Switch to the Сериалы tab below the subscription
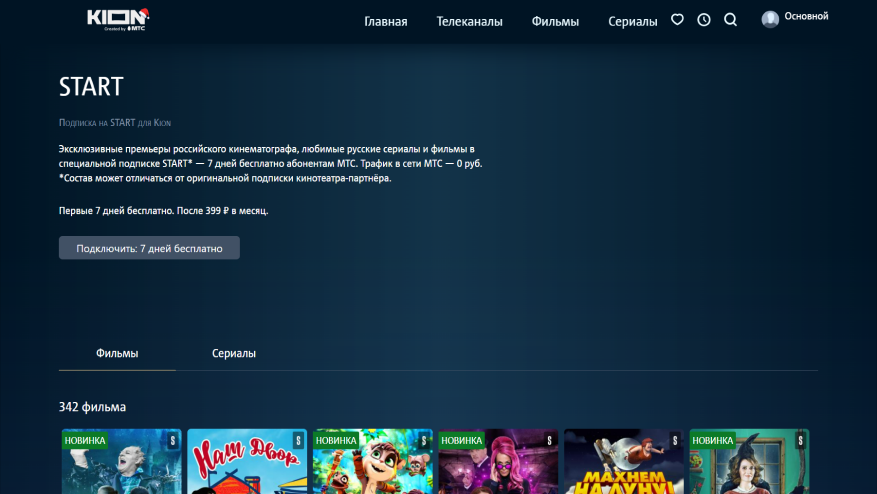The height and width of the screenshot is (494, 877). (234, 354)
